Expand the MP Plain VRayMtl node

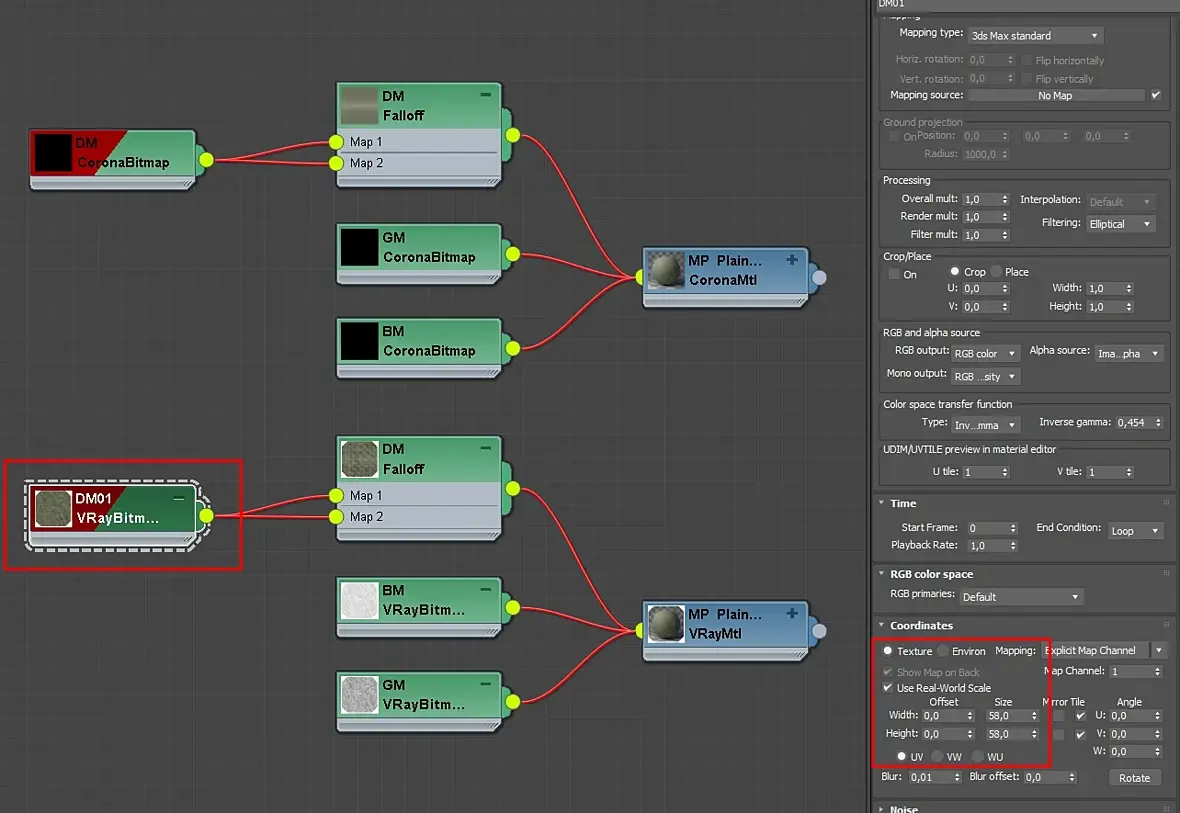point(792,613)
